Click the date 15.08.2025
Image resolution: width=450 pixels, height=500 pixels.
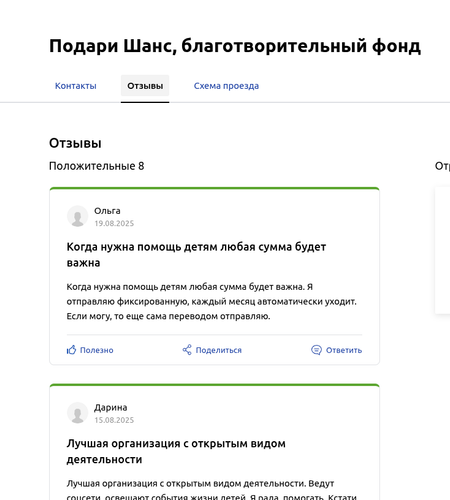tap(114, 420)
